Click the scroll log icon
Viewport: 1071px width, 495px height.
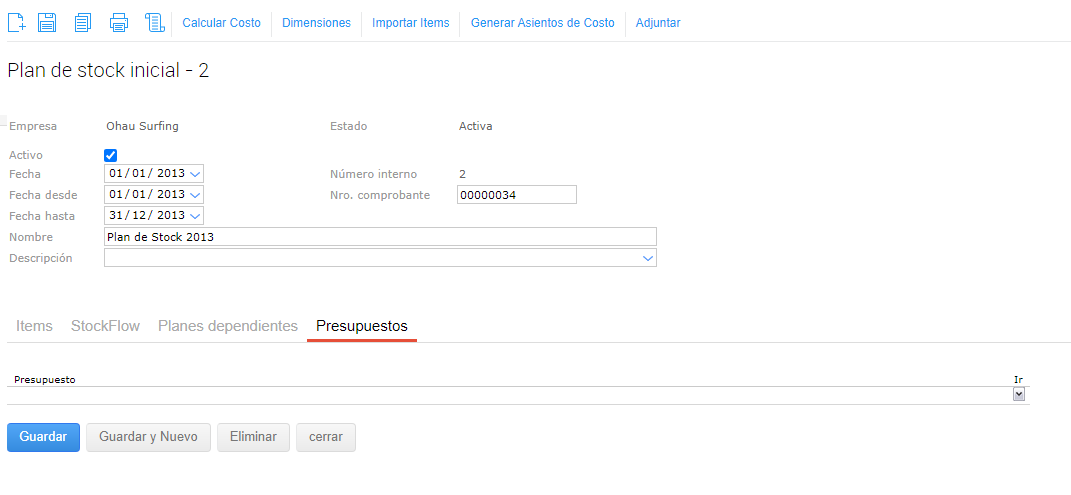155,23
